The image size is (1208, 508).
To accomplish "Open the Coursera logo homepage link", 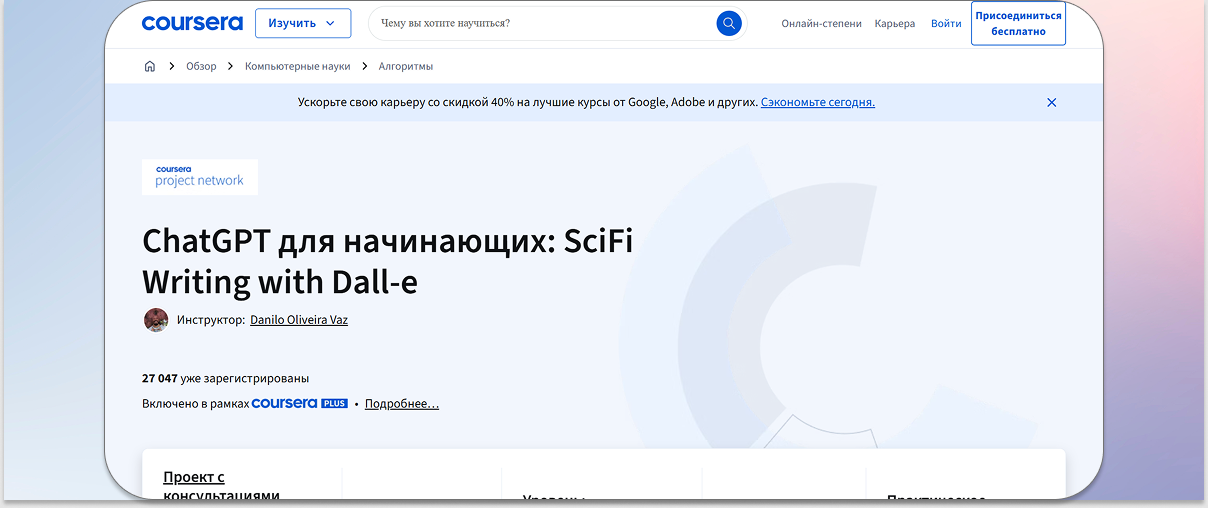I will [192, 23].
